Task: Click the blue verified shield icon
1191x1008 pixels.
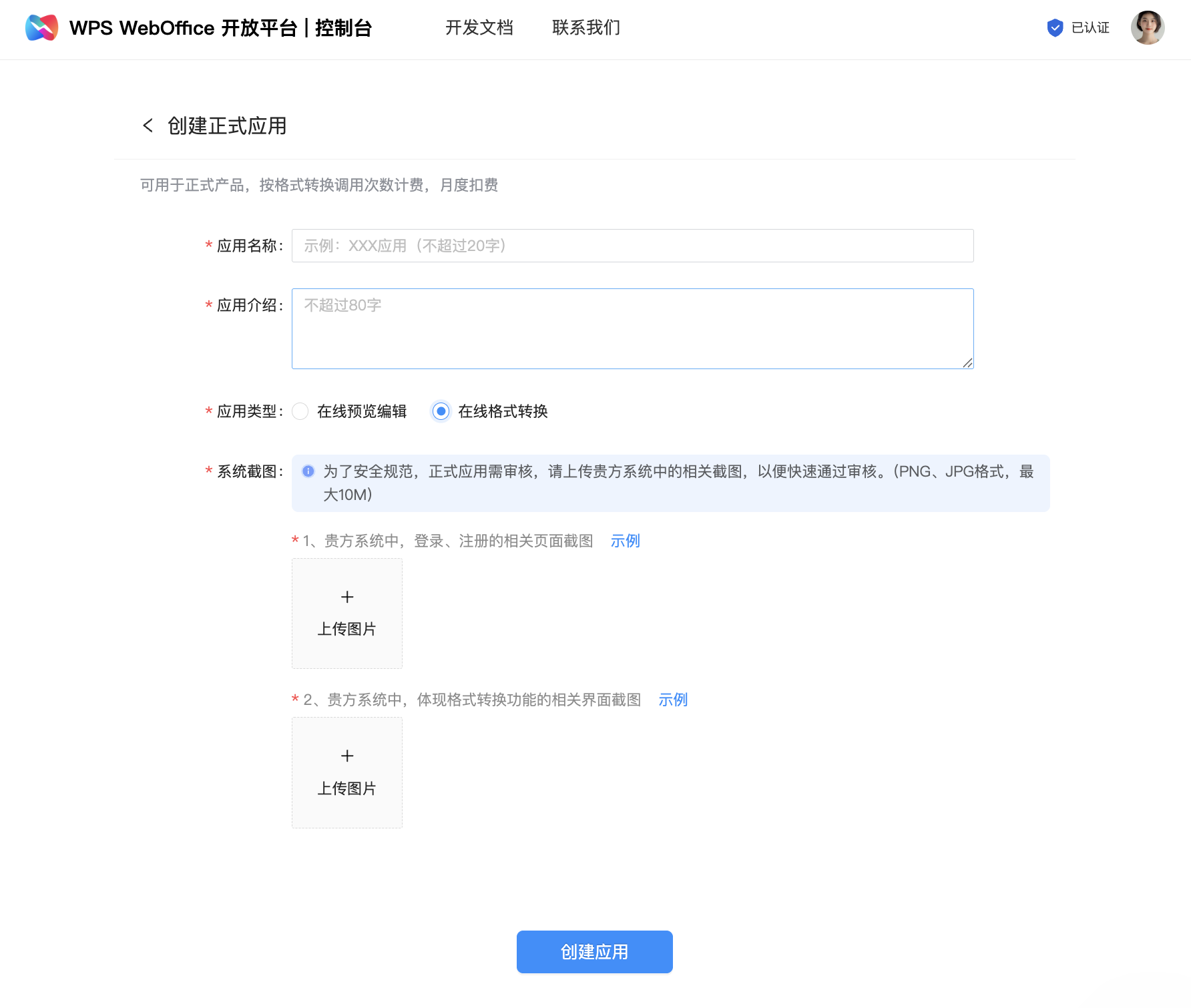Action: [1055, 28]
